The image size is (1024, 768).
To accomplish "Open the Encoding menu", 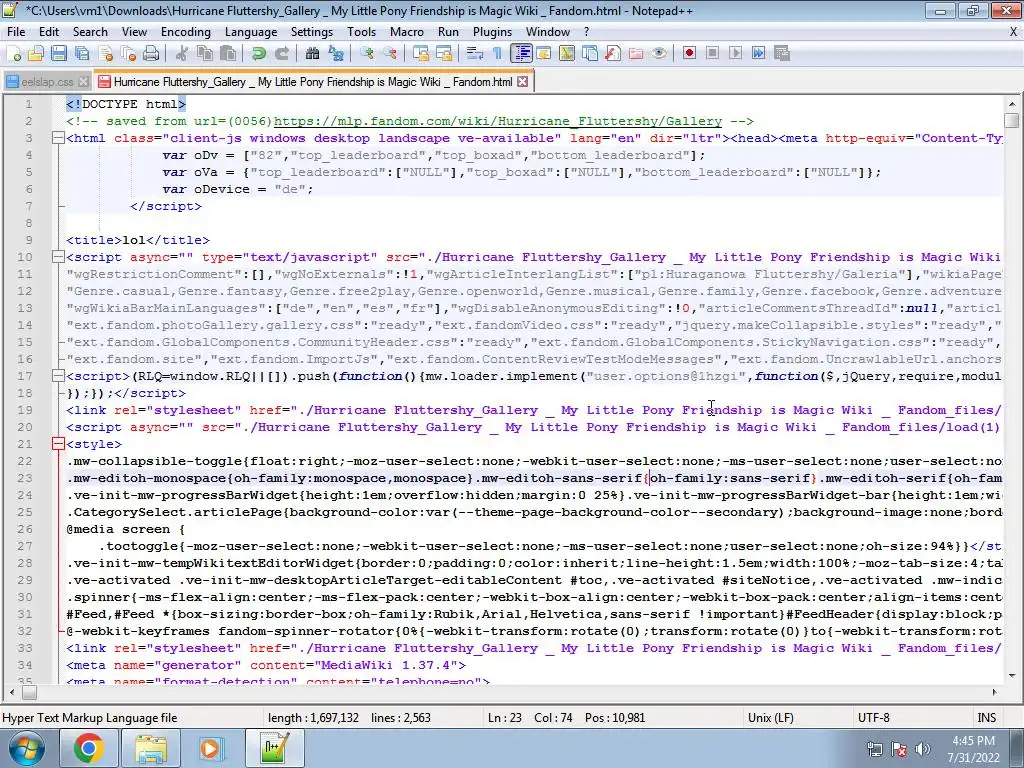I will (x=185, y=32).
